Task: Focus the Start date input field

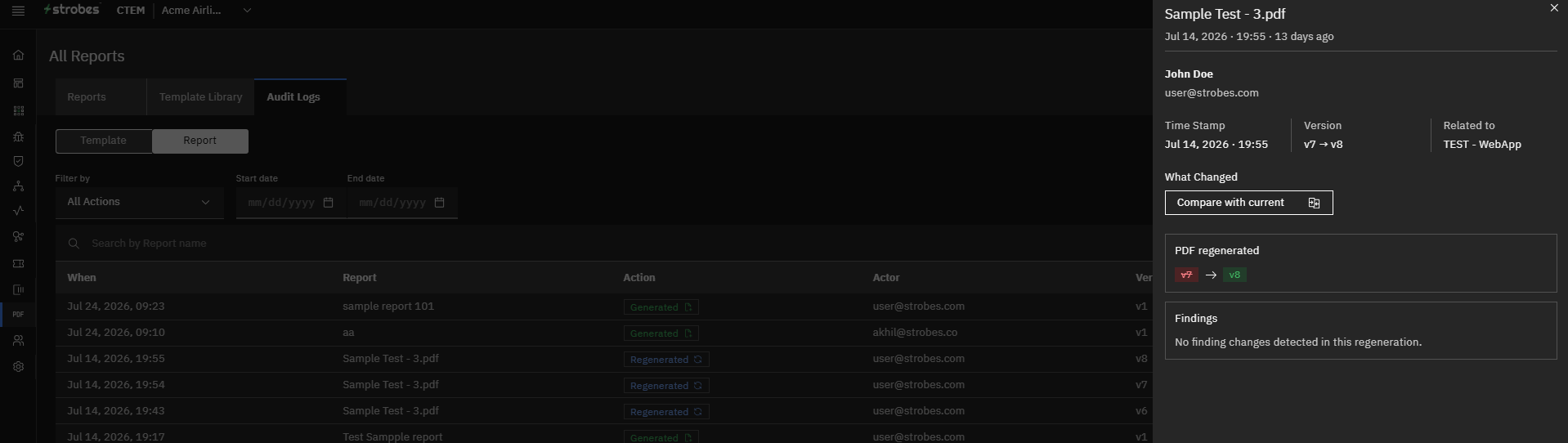Action: click(x=291, y=203)
